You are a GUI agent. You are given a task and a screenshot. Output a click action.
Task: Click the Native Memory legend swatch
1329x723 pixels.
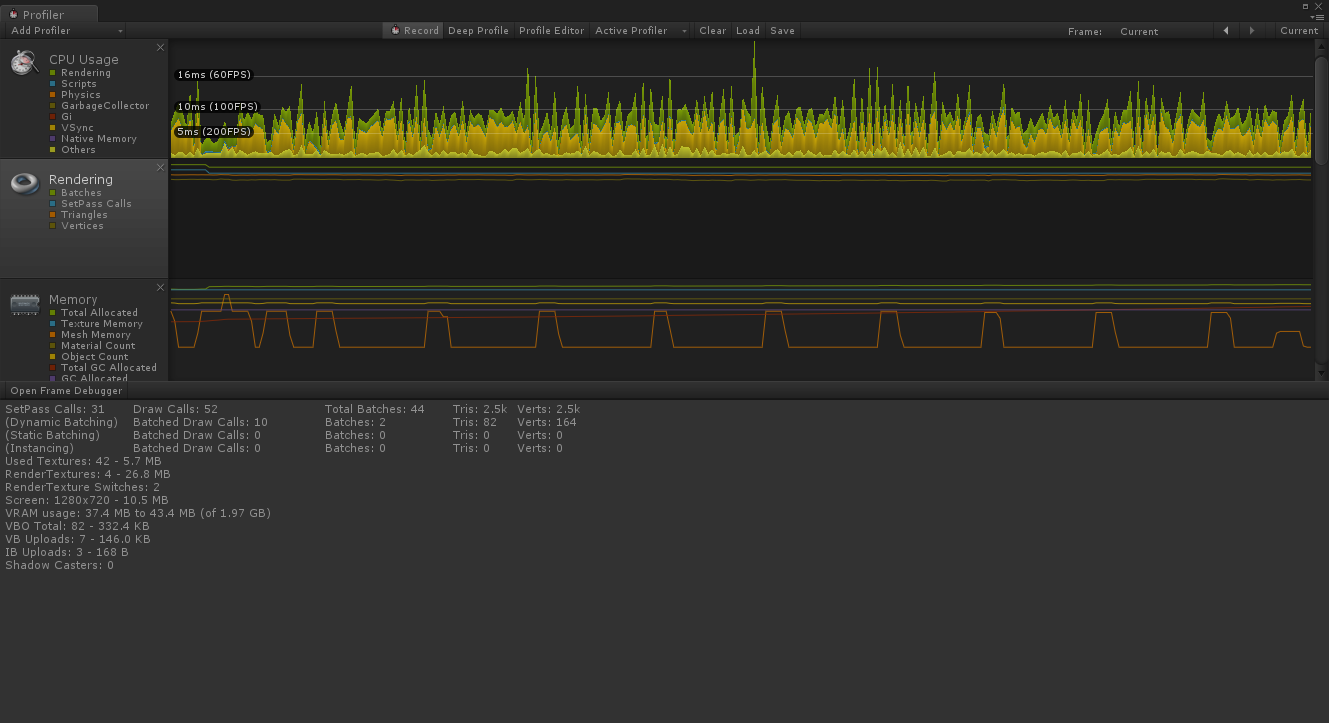(52, 139)
